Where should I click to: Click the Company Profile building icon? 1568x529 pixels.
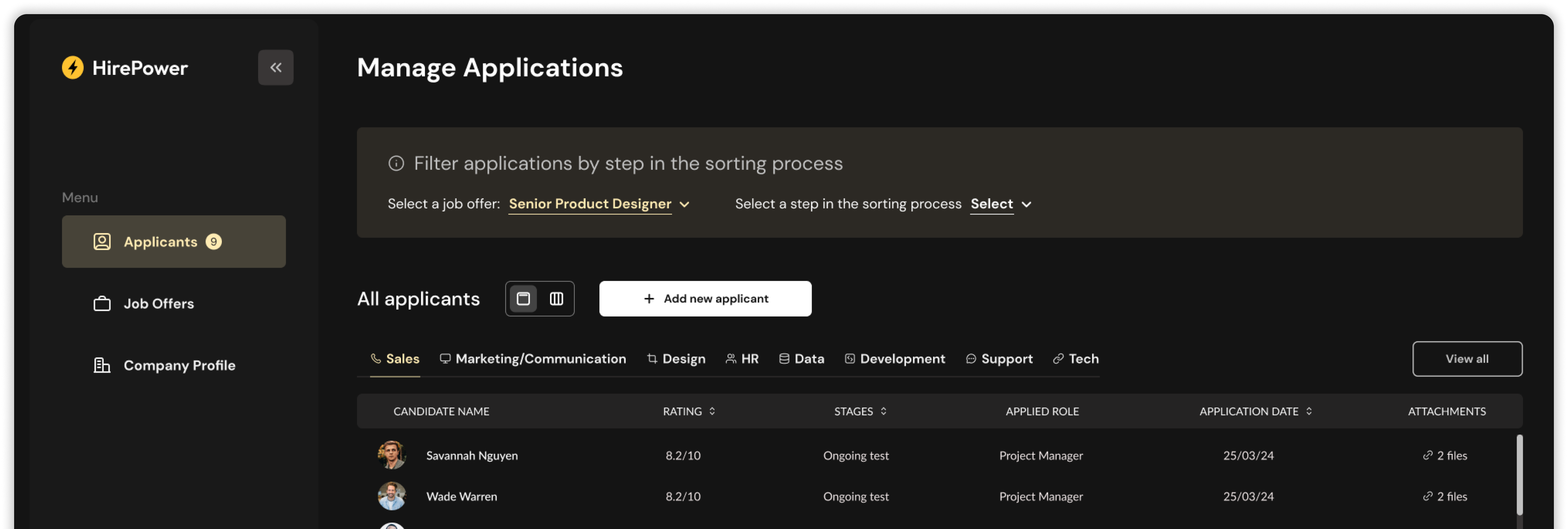(102, 365)
